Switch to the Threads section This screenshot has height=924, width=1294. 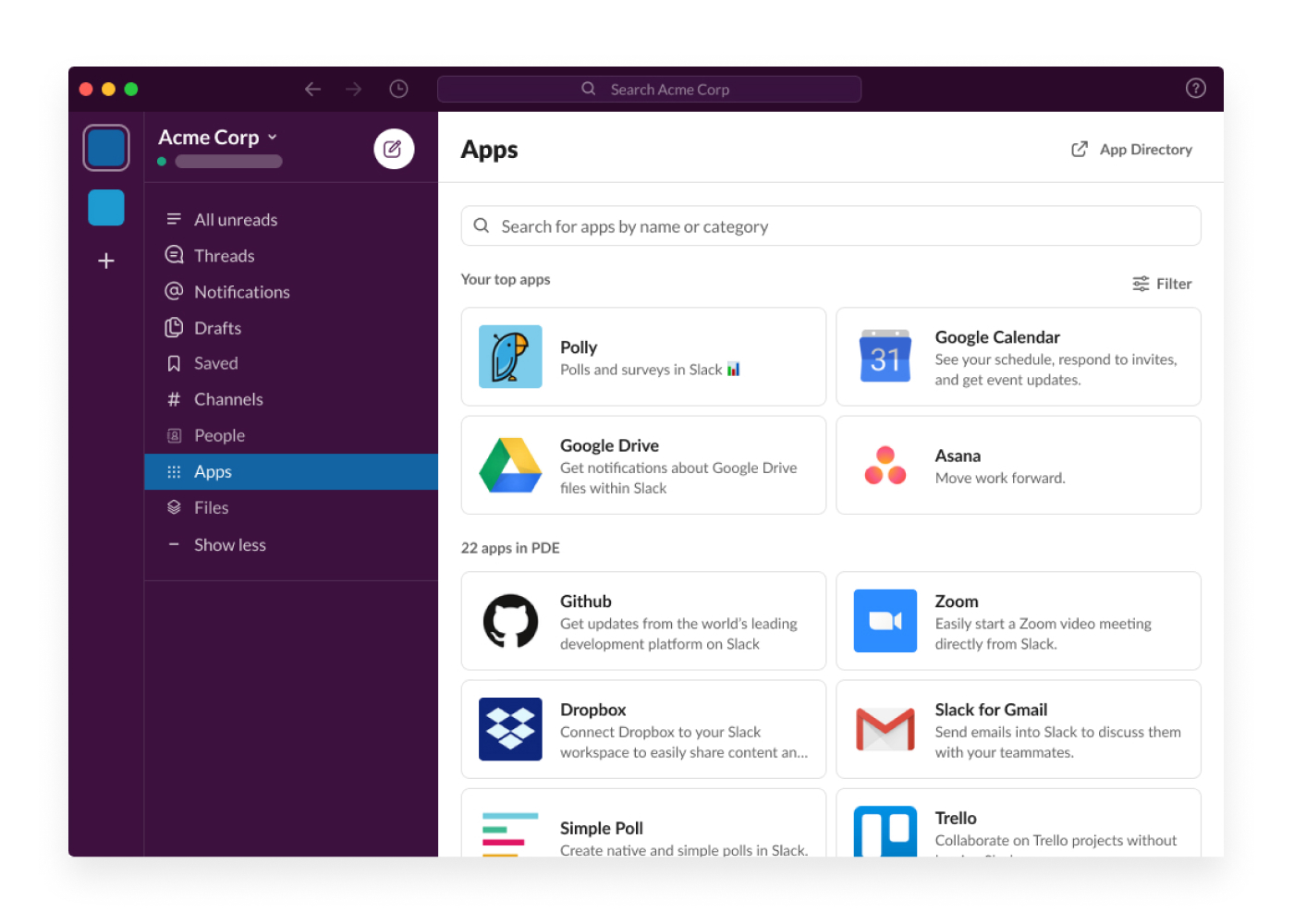[224, 255]
